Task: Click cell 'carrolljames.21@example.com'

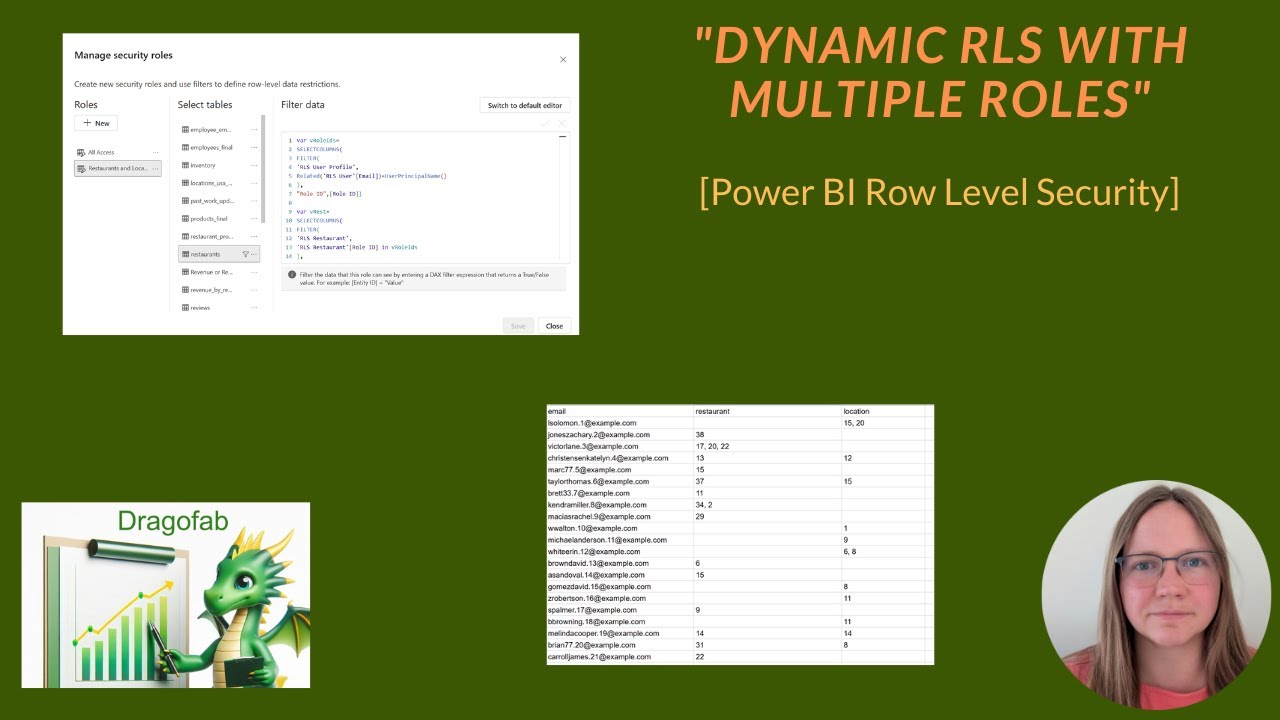Action: (x=620, y=657)
